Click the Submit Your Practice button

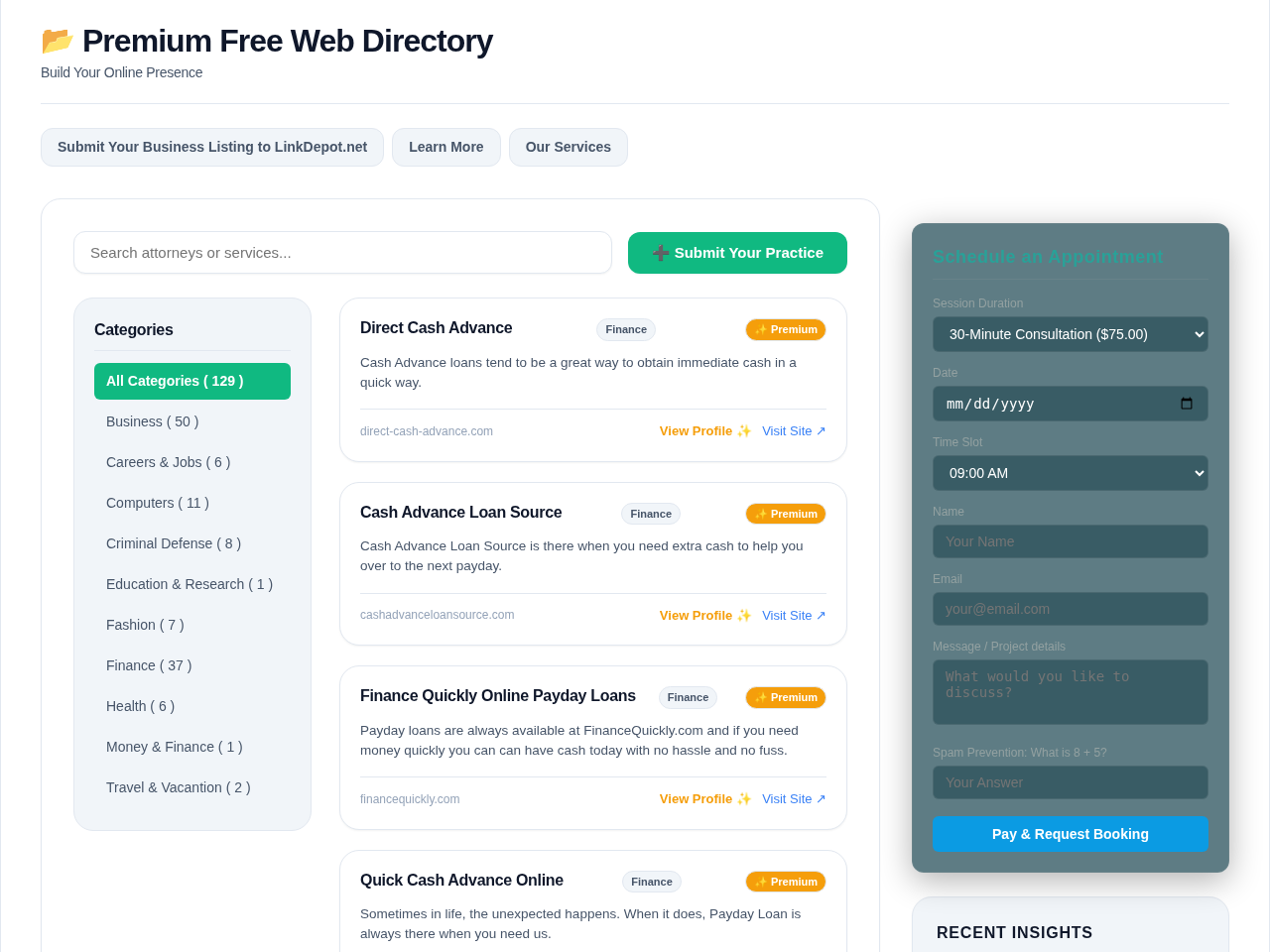click(737, 253)
